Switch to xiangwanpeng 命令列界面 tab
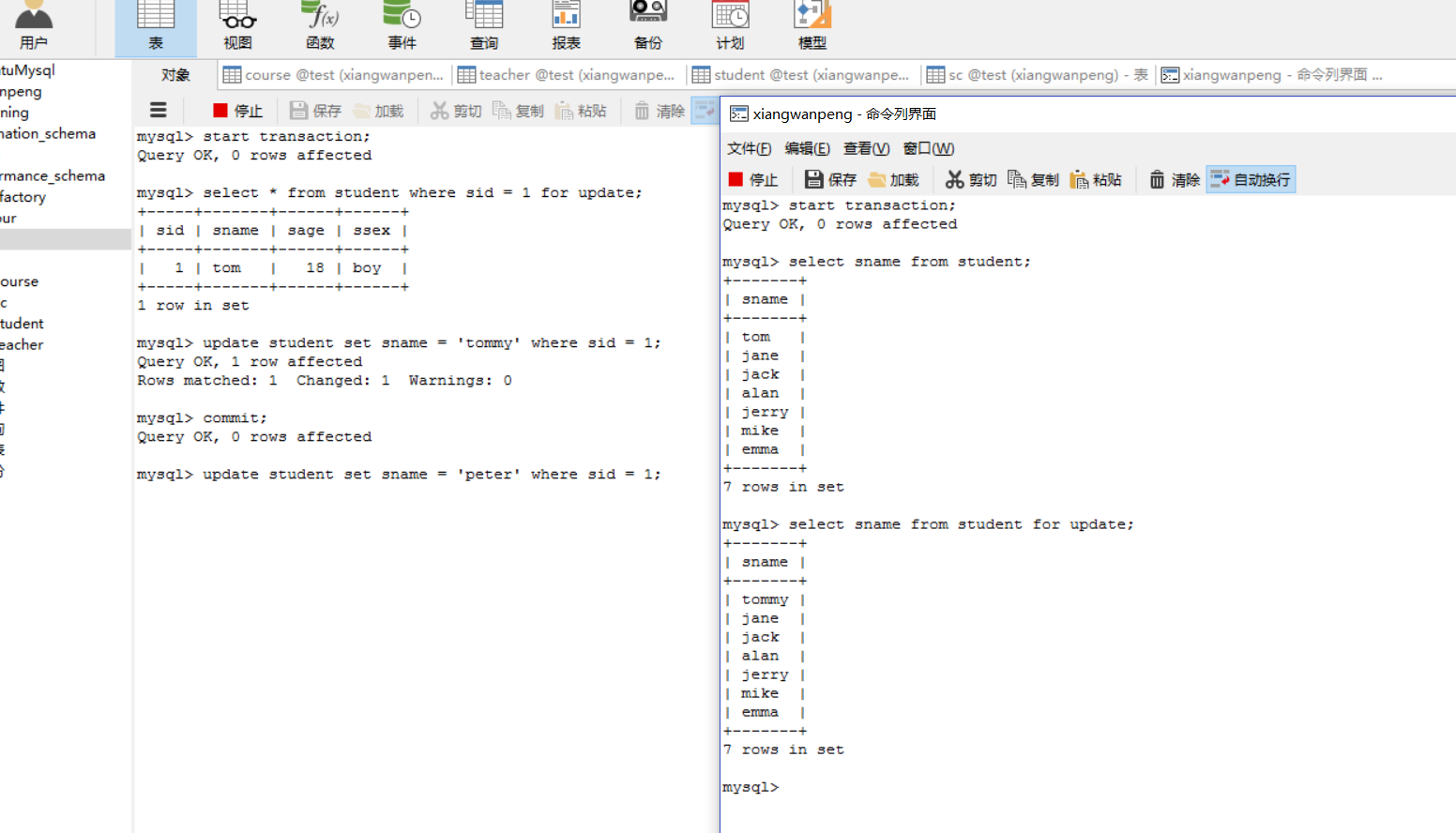 tap(1272, 75)
